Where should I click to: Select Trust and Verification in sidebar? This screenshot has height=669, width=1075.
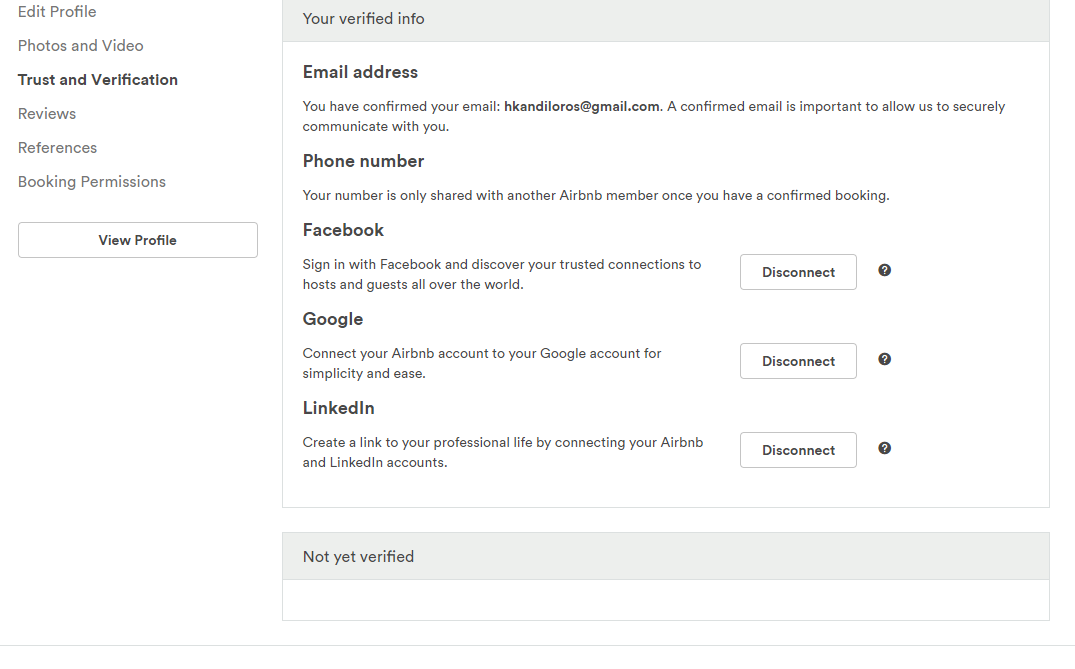[x=98, y=80]
